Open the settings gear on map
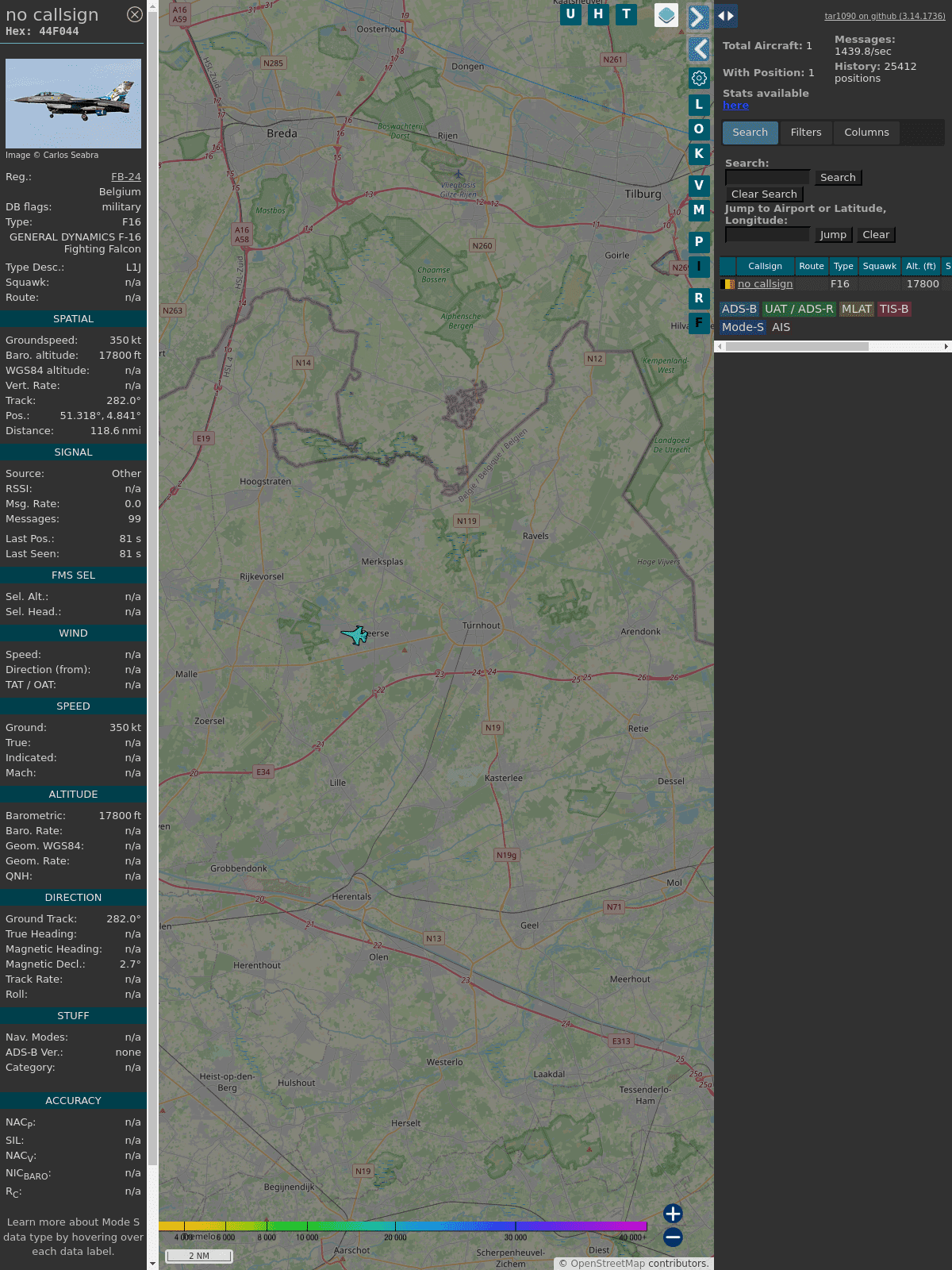This screenshot has width=952, height=1270. (x=699, y=78)
